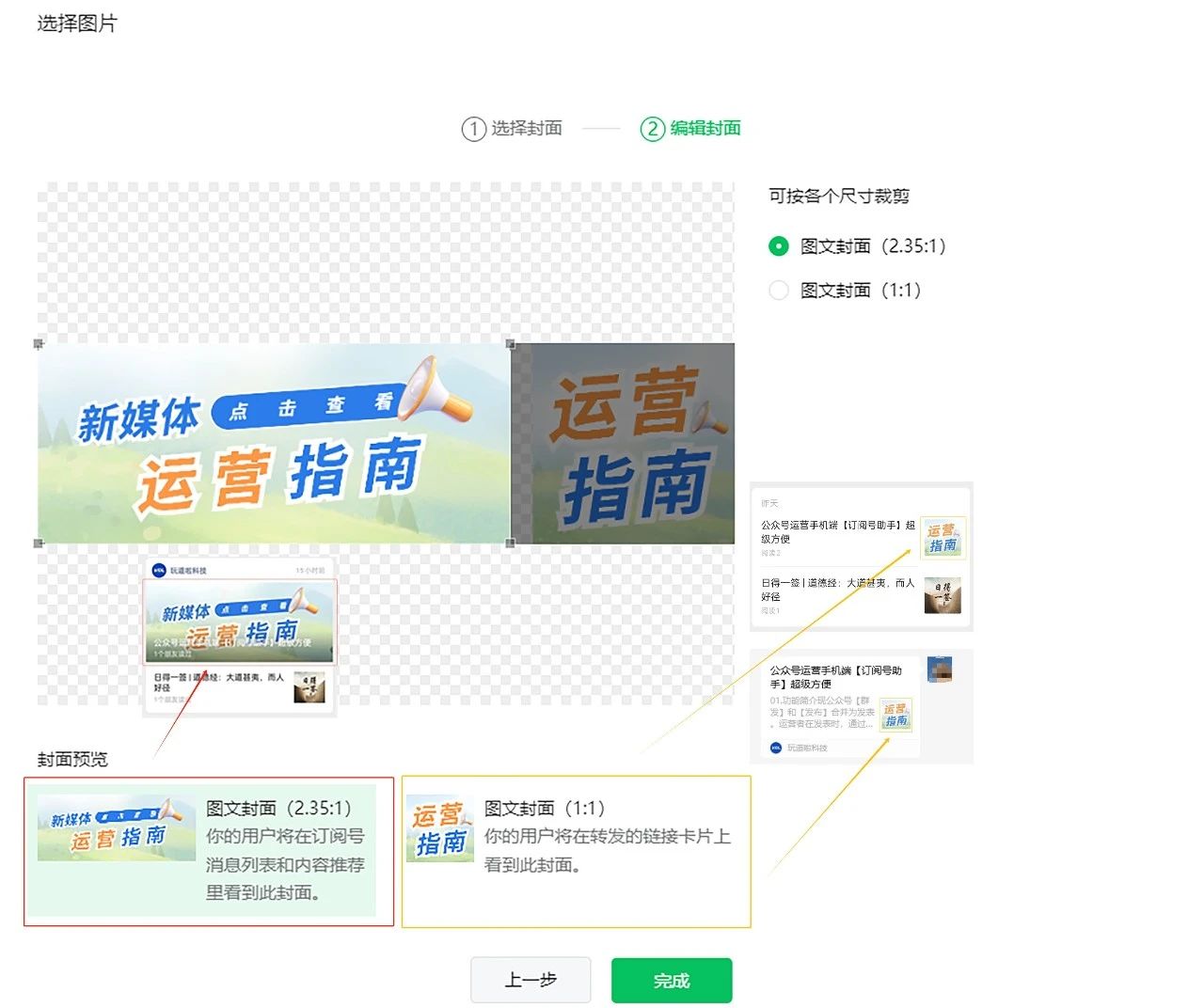Click the 上一步 button
Image resolution: width=1204 pixels, height=1008 pixels.
tap(531, 981)
